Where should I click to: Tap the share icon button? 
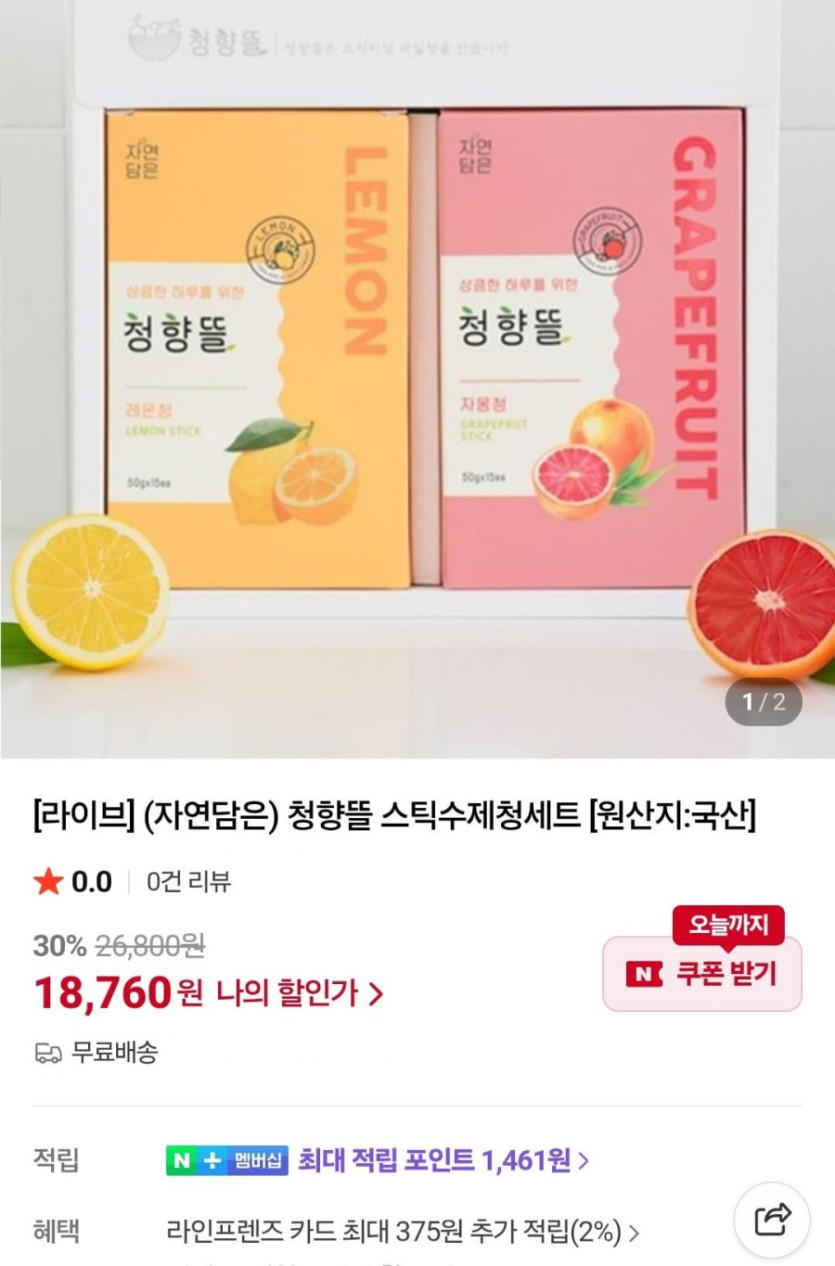pyautogui.click(x=772, y=1220)
